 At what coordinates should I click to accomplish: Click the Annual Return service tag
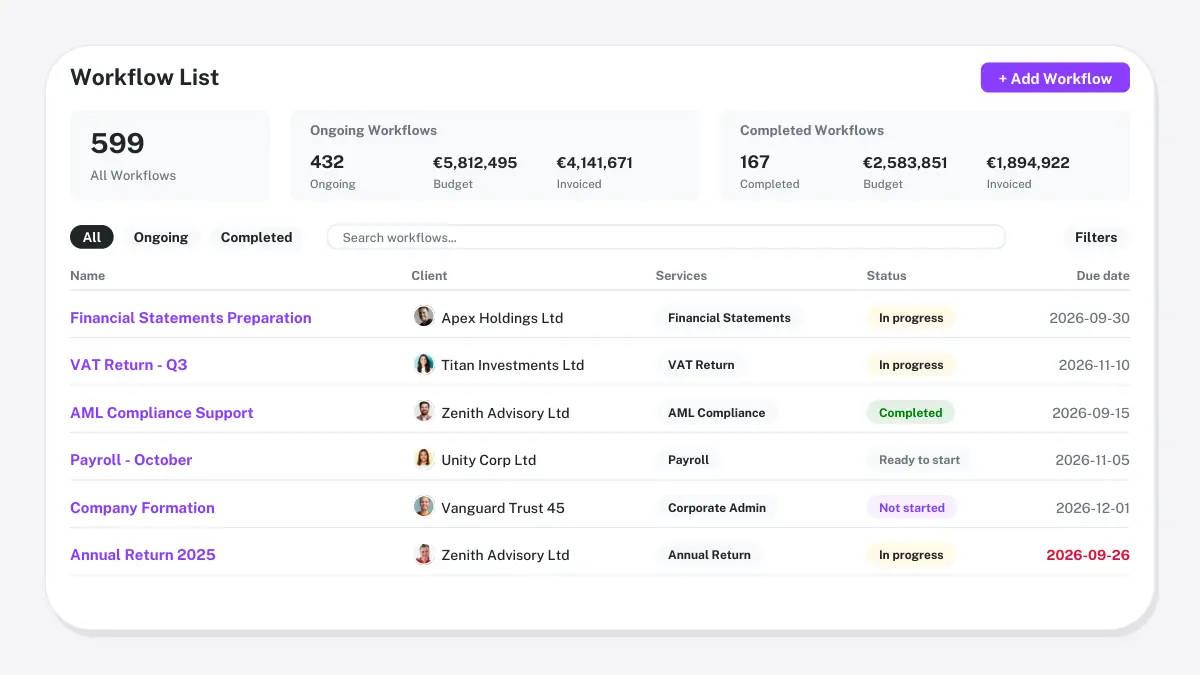click(x=709, y=555)
